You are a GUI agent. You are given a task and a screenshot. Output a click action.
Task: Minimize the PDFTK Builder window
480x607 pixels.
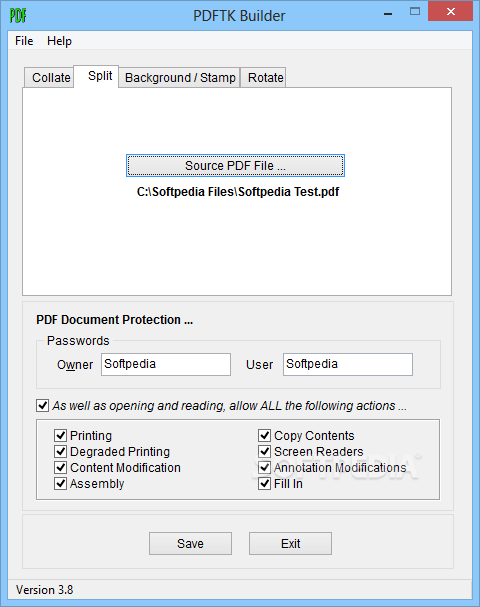point(388,13)
